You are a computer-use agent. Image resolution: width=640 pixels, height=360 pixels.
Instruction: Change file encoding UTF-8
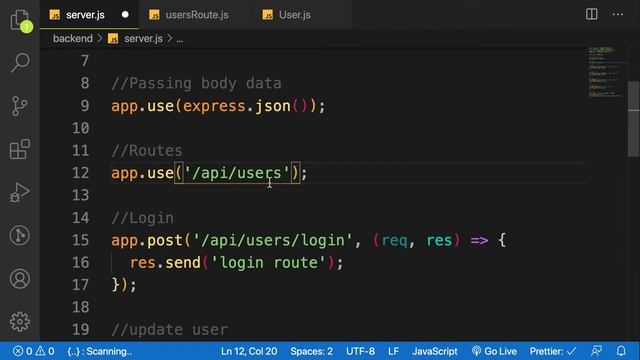point(360,351)
